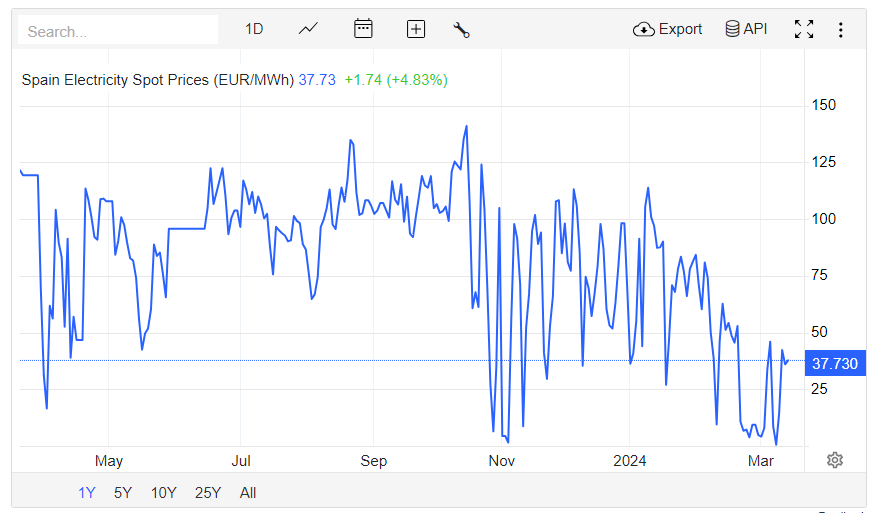Screen dimensions: 873x513
Task: Click the 50 y-axis label
Action: tap(819, 332)
